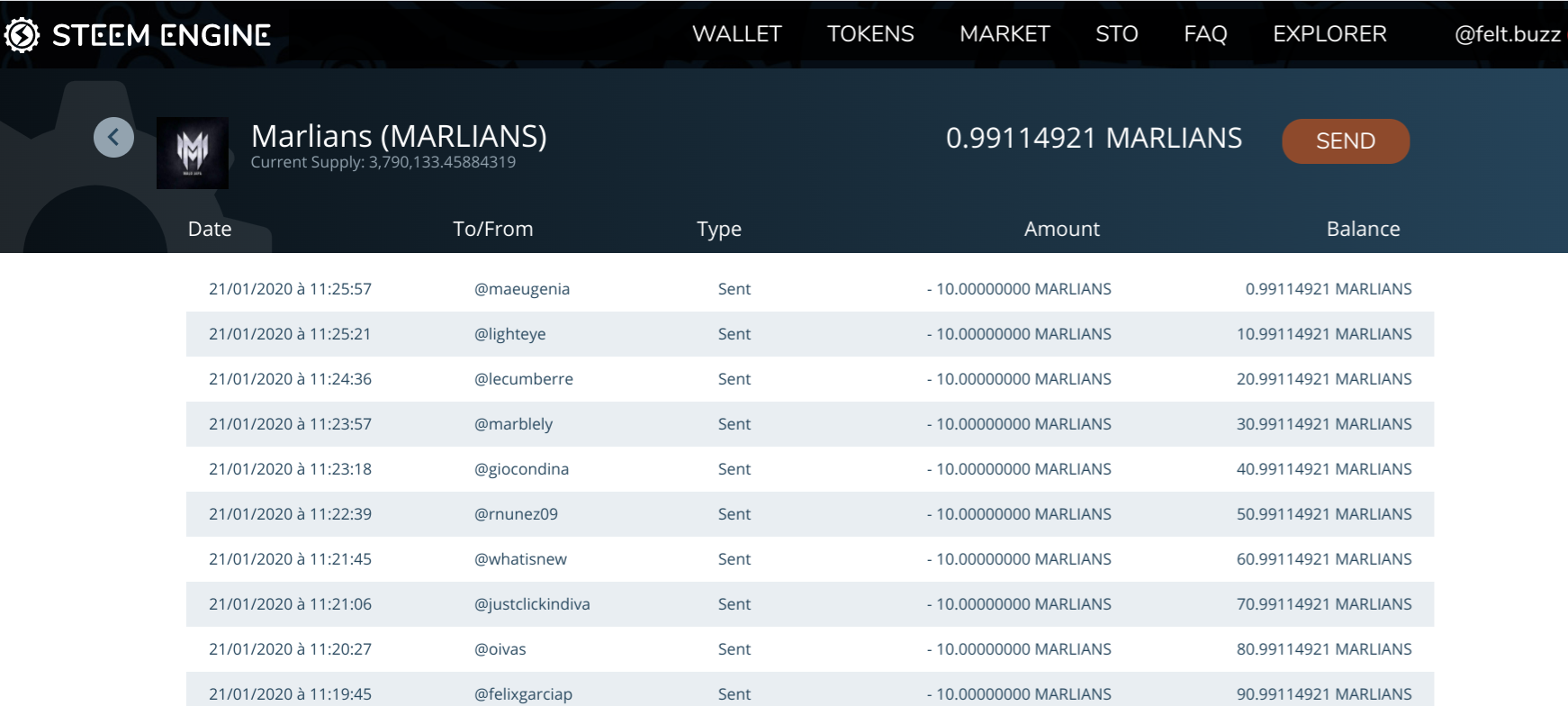Screen dimensions: 1568x706
Task: Click the balance 90.99114921 MARLIANS
Action: [x=1324, y=694]
